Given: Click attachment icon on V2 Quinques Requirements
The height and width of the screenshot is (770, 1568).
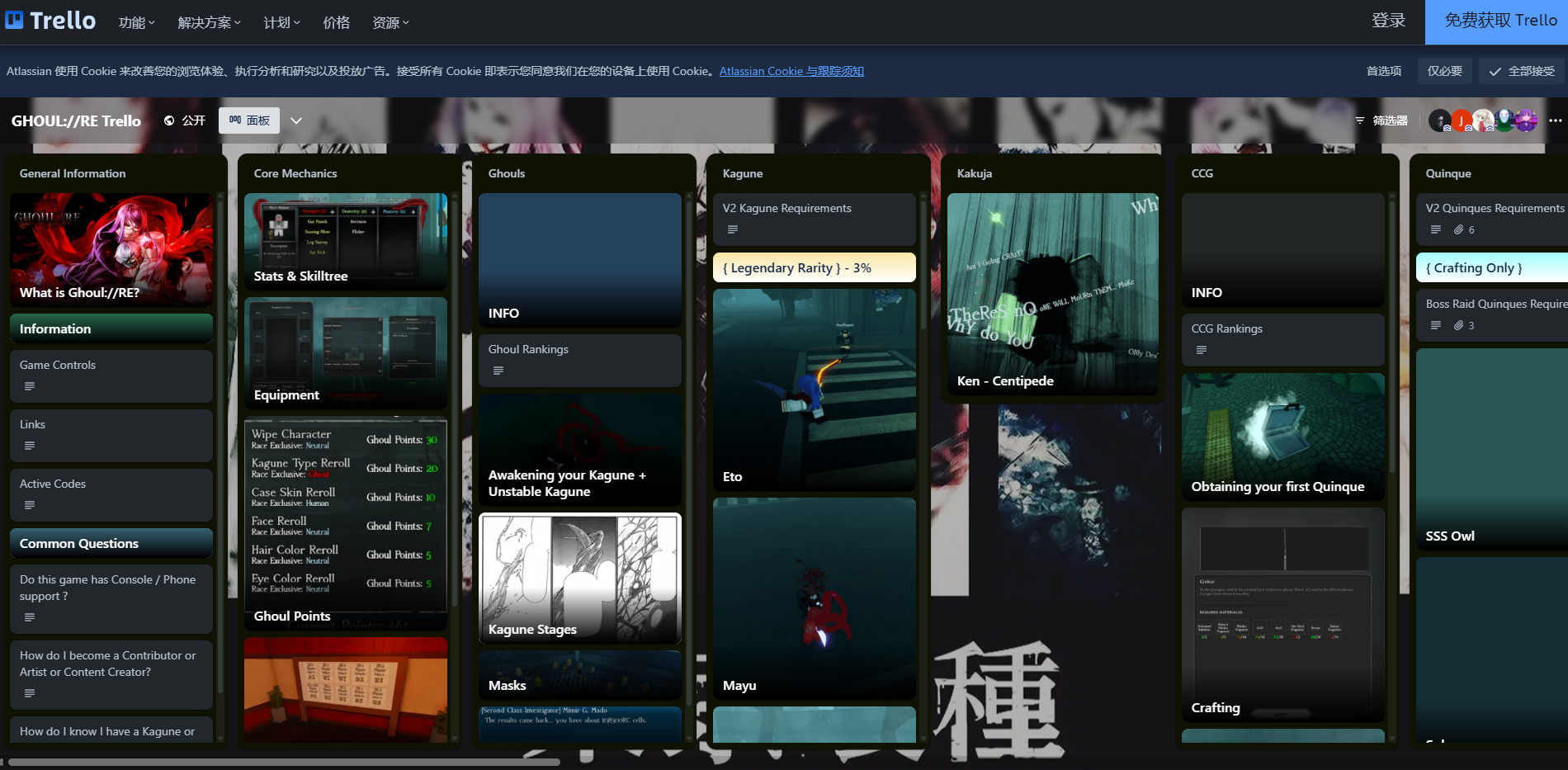Looking at the screenshot, I should pyautogui.click(x=1459, y=229).
